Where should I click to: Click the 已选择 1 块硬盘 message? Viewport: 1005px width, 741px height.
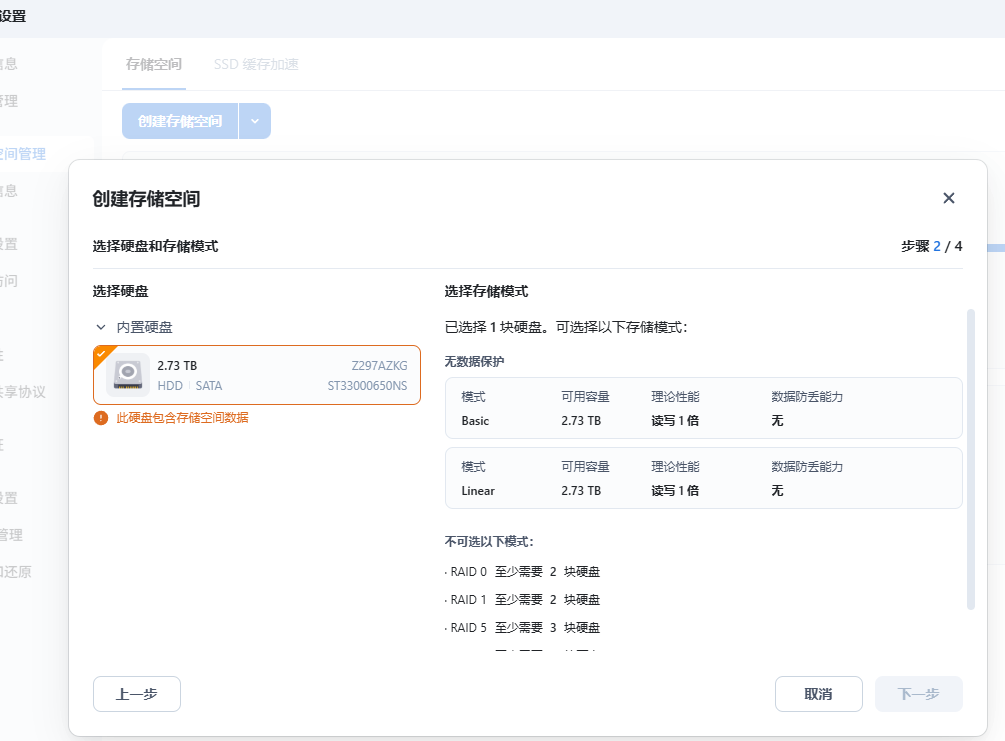566,327
